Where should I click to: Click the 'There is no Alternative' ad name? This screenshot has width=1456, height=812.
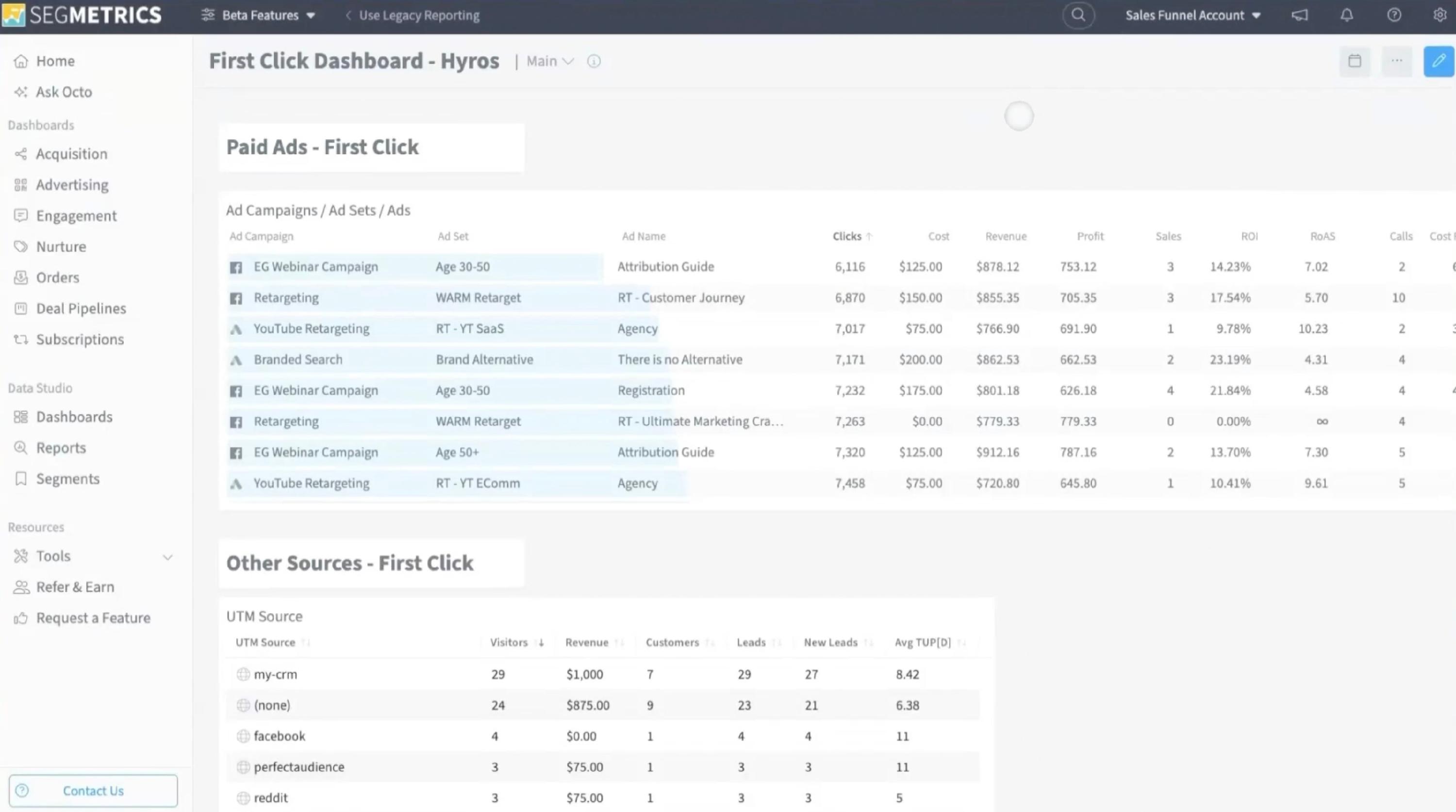679,360
